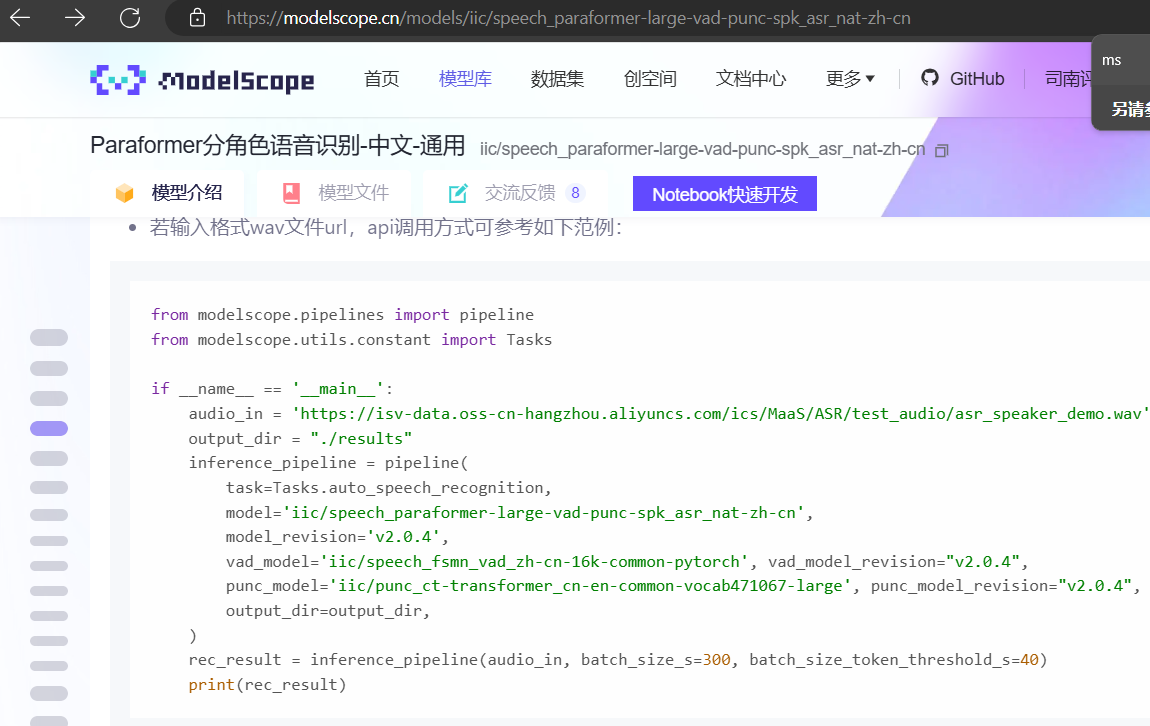
Task: Click 'from modelscope.pipelines import pipeline' line
Action: point(343,315)
